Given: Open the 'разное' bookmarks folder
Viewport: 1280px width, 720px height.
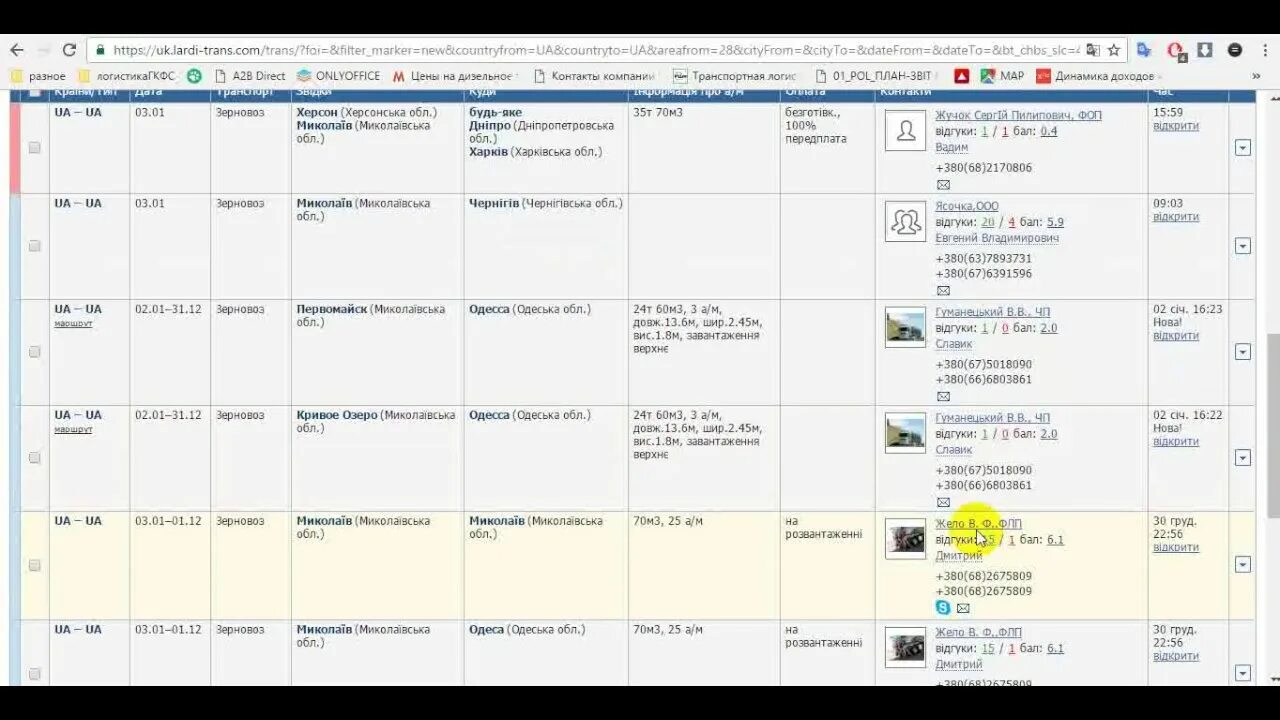Looking at the screenshot, I should pyautogui.click(x=38, y=76).
